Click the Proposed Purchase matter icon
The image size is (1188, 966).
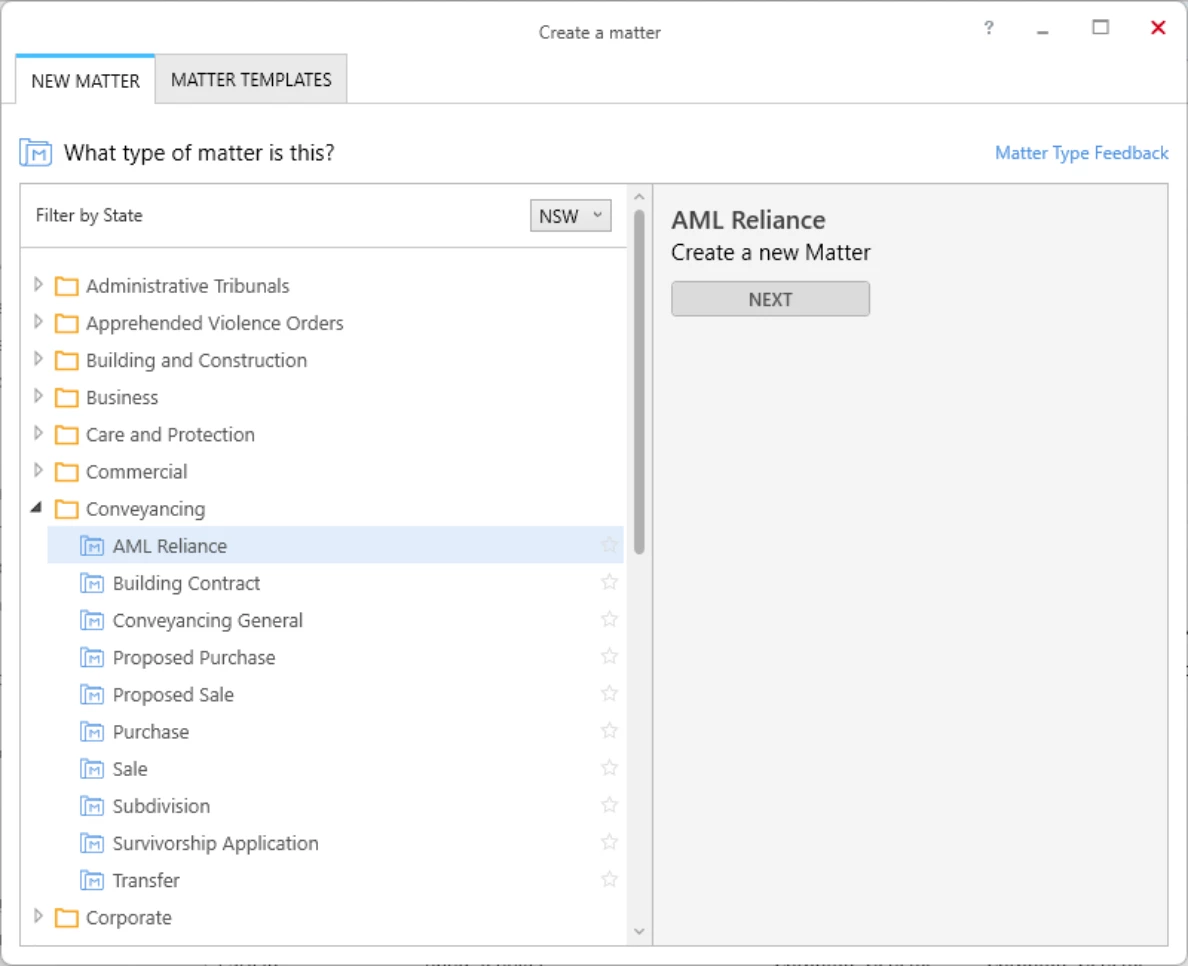[92, 657]
